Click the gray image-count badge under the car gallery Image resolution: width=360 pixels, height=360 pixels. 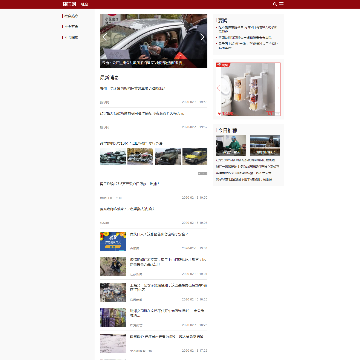202,173
